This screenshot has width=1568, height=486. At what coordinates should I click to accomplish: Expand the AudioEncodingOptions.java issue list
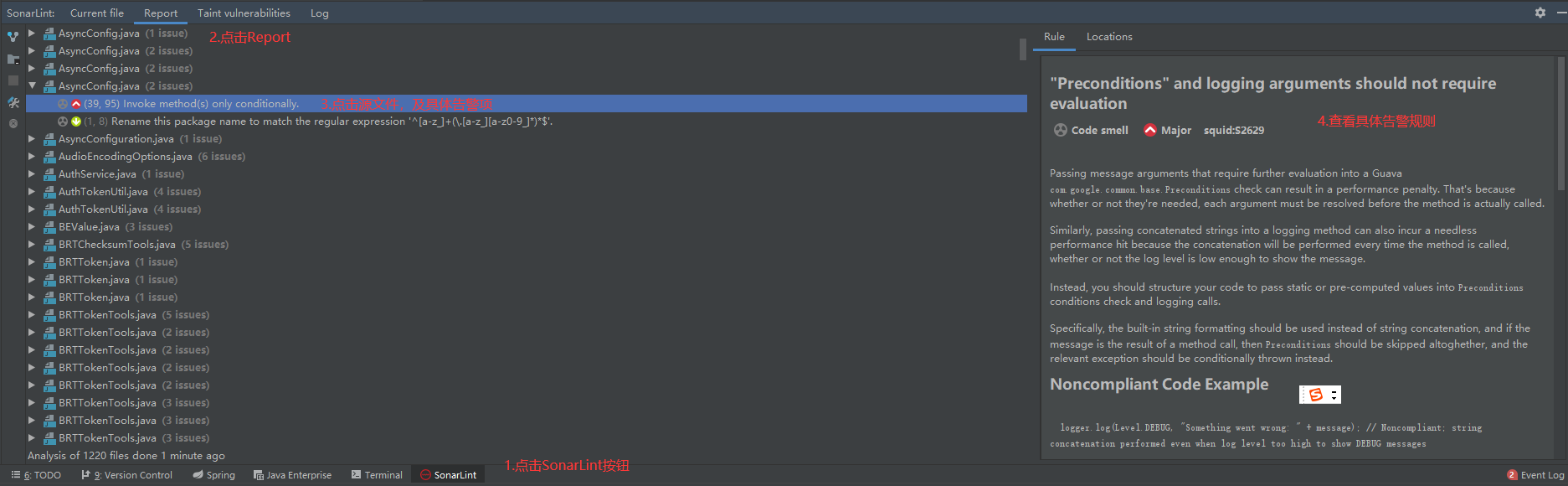pos(32,156)
